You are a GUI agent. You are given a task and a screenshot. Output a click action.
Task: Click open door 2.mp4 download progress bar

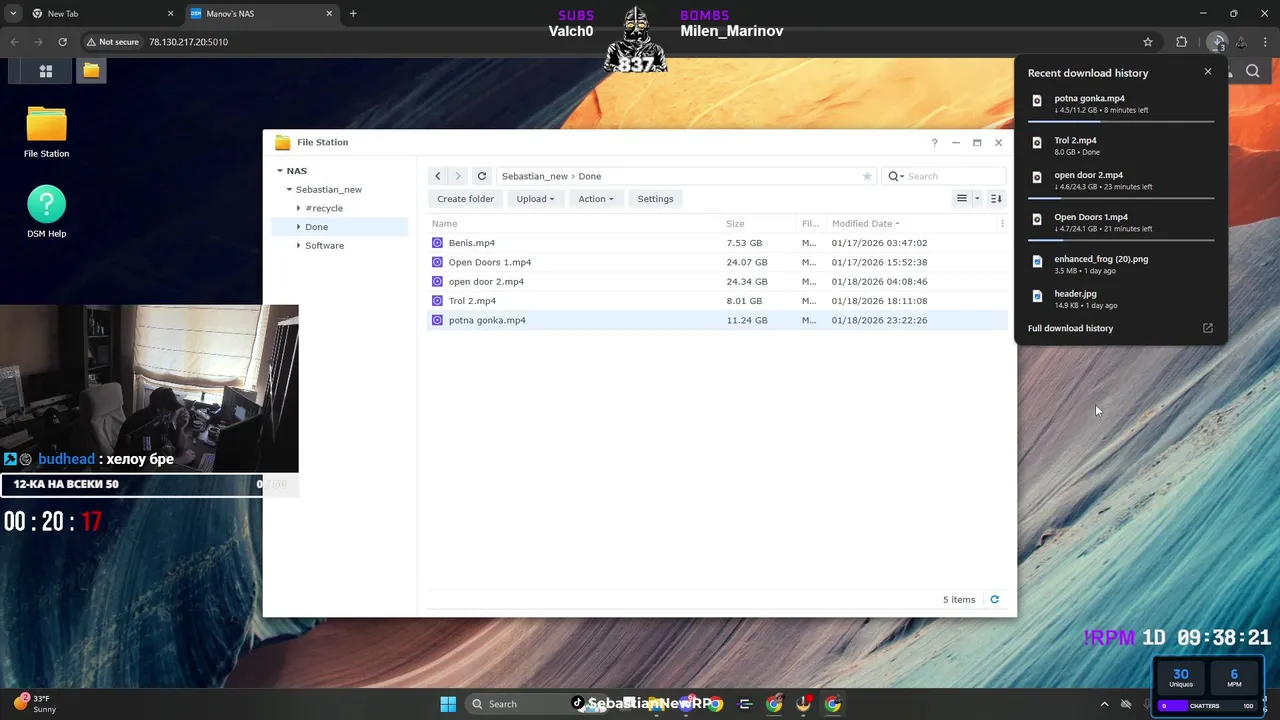pyautogui.click(x=1121, y=198)
